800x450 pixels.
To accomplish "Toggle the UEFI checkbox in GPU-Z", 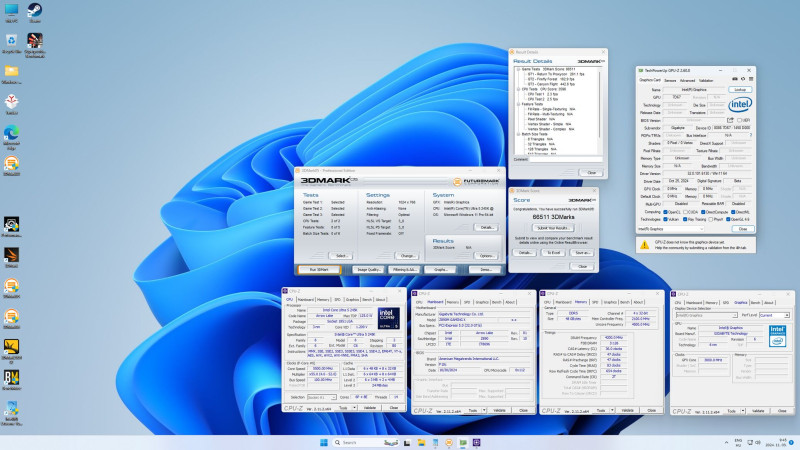I will click(x=740, y=120).
